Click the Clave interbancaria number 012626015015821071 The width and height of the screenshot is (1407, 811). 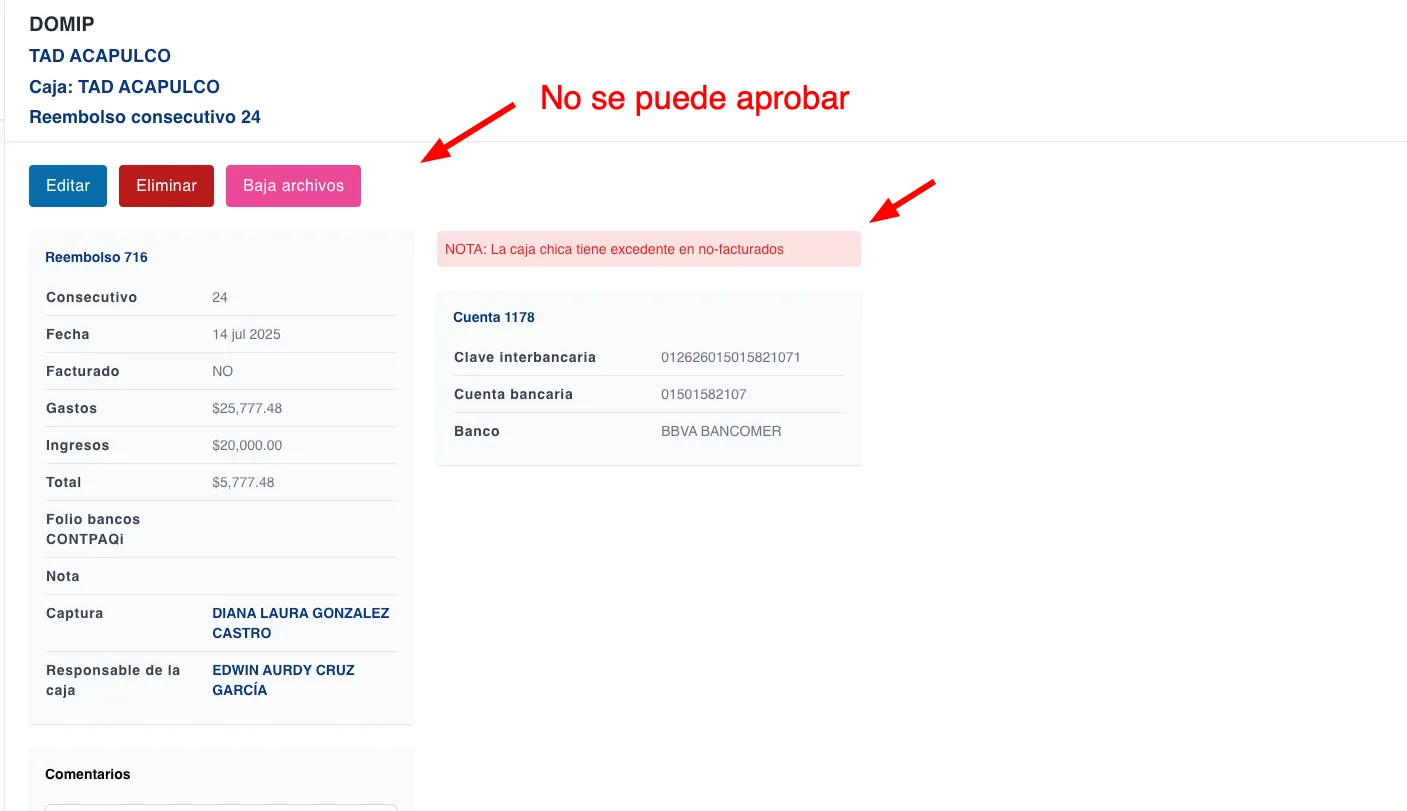[x=730, y=357]
